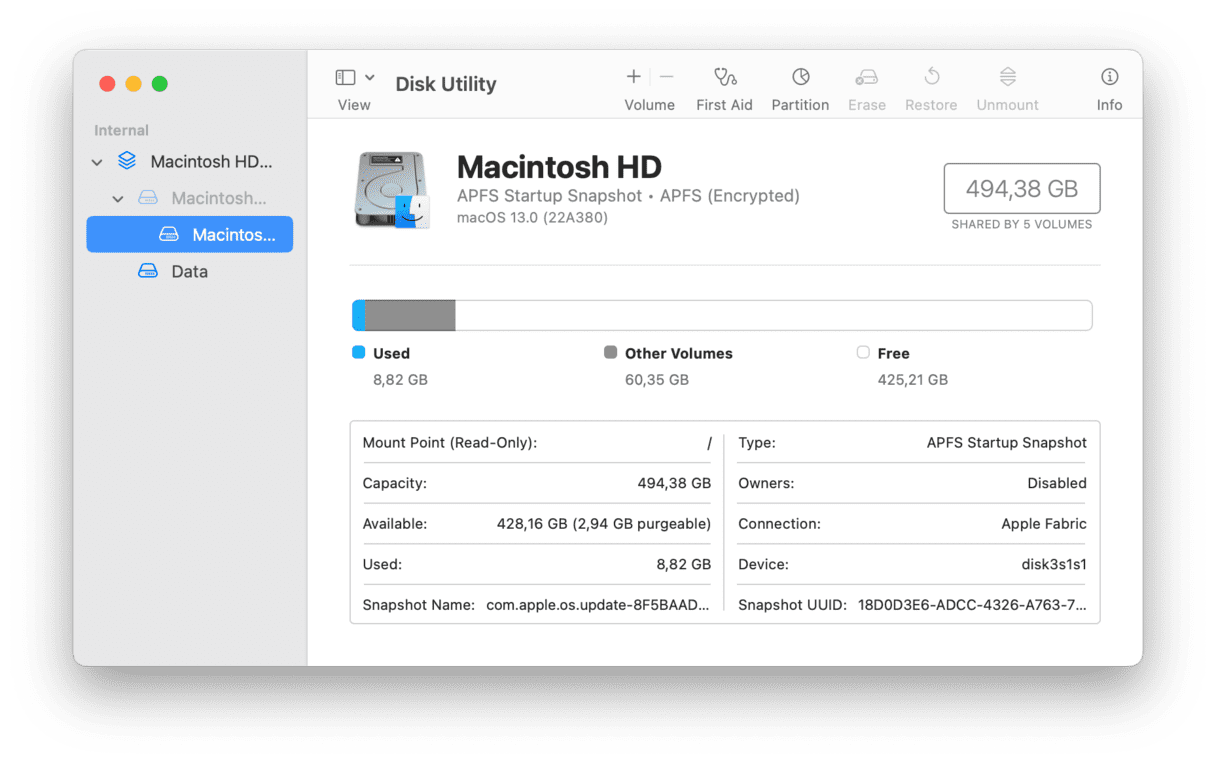Click the Macintosh HD drive image
1216x763 pixels.
coord(391,190)
